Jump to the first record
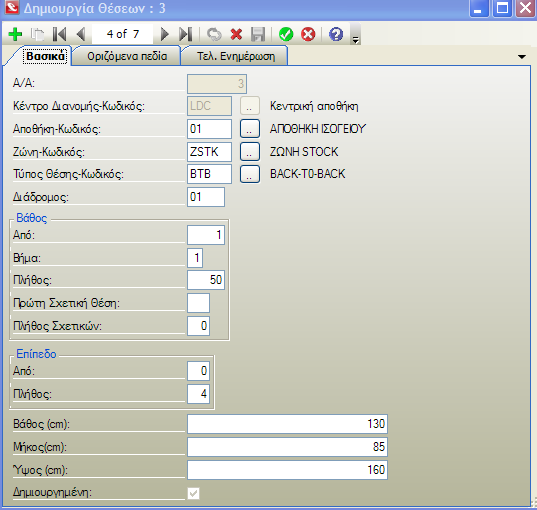The height and width of the screenshot is (510, 537). pos(59,34)
